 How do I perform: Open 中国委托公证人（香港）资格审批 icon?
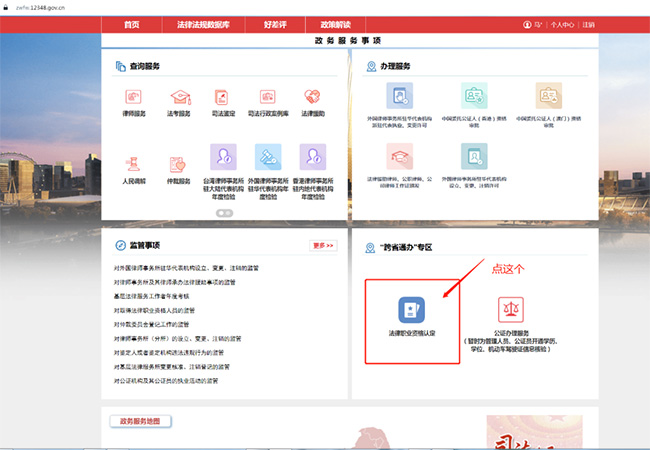pyautogui.click(x=474, y=96)
